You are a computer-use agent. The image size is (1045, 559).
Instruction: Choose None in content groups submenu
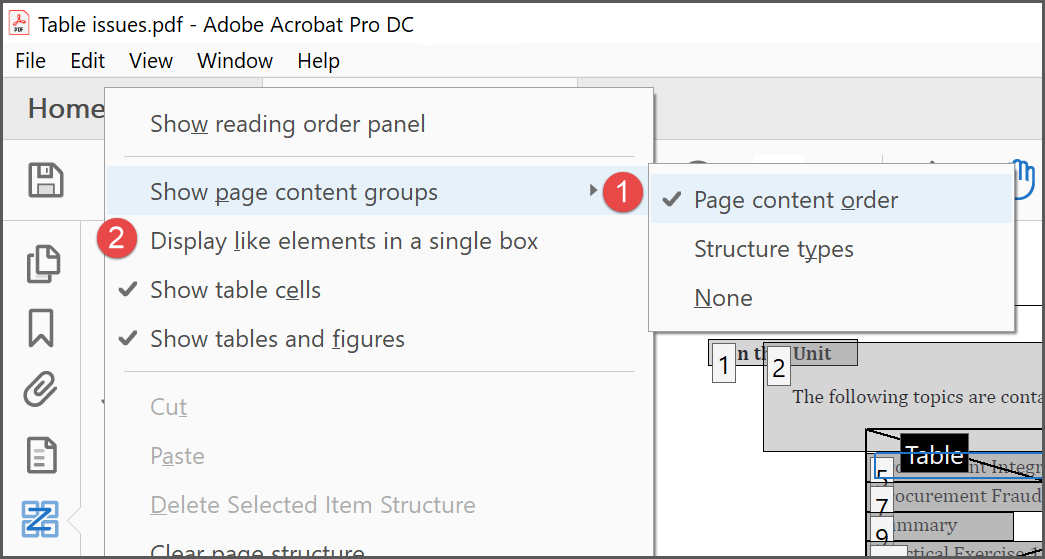click(723, 298)
